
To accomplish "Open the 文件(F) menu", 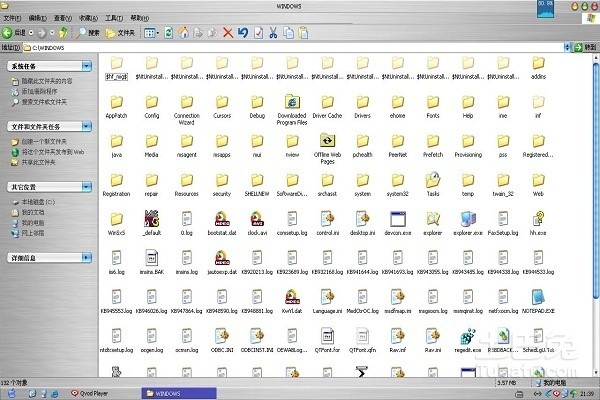I will click(12, 18).
